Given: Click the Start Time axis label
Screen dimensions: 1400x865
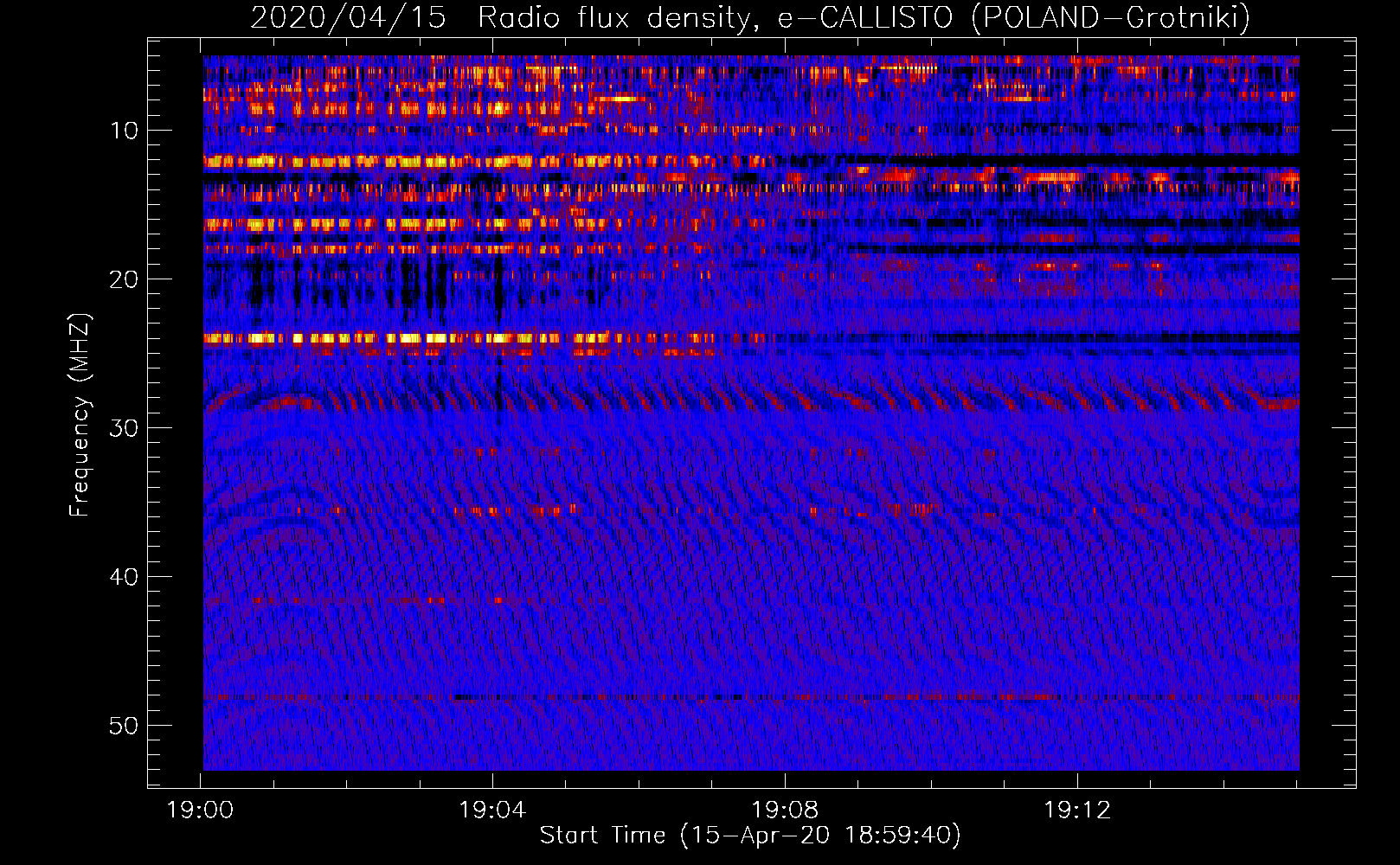Looking at the screenshot, I should (x=750, y=836).
